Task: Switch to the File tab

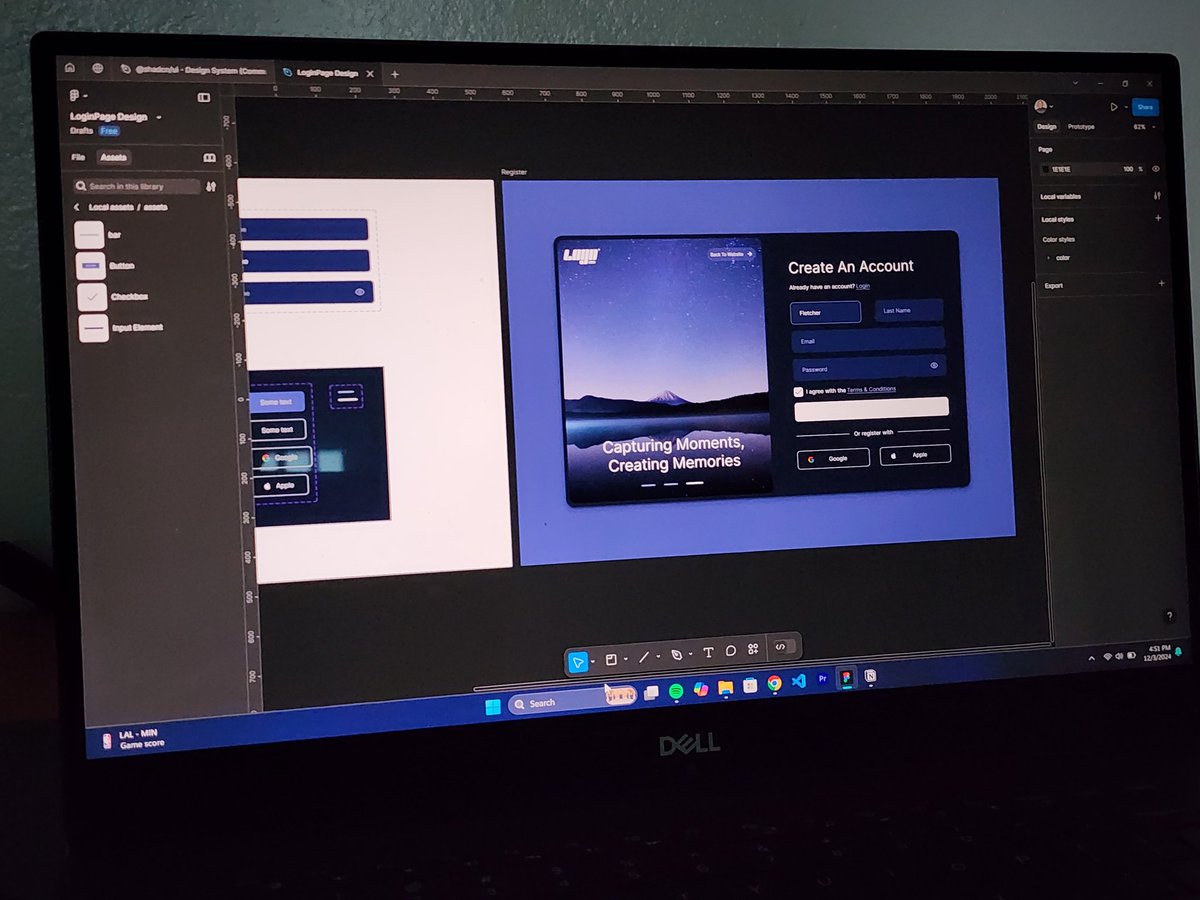Action: (x=78, y=157)
